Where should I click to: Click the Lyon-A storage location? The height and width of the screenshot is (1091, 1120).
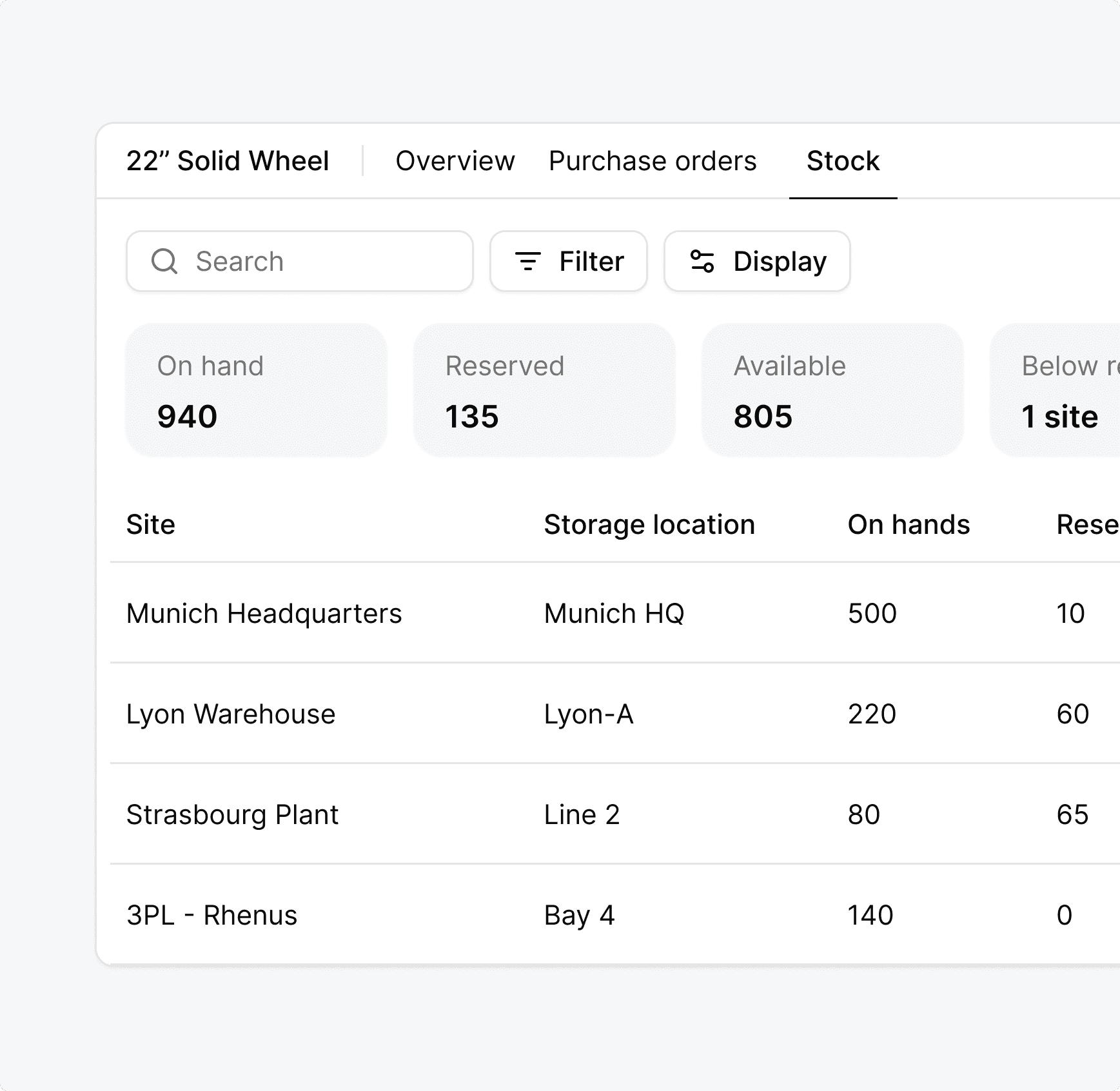(589, 714)
